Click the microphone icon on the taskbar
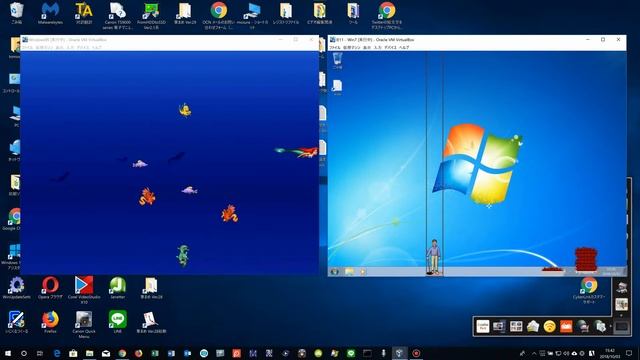The width and height of the screenshot is (640, 360). [x=383, y=353]
